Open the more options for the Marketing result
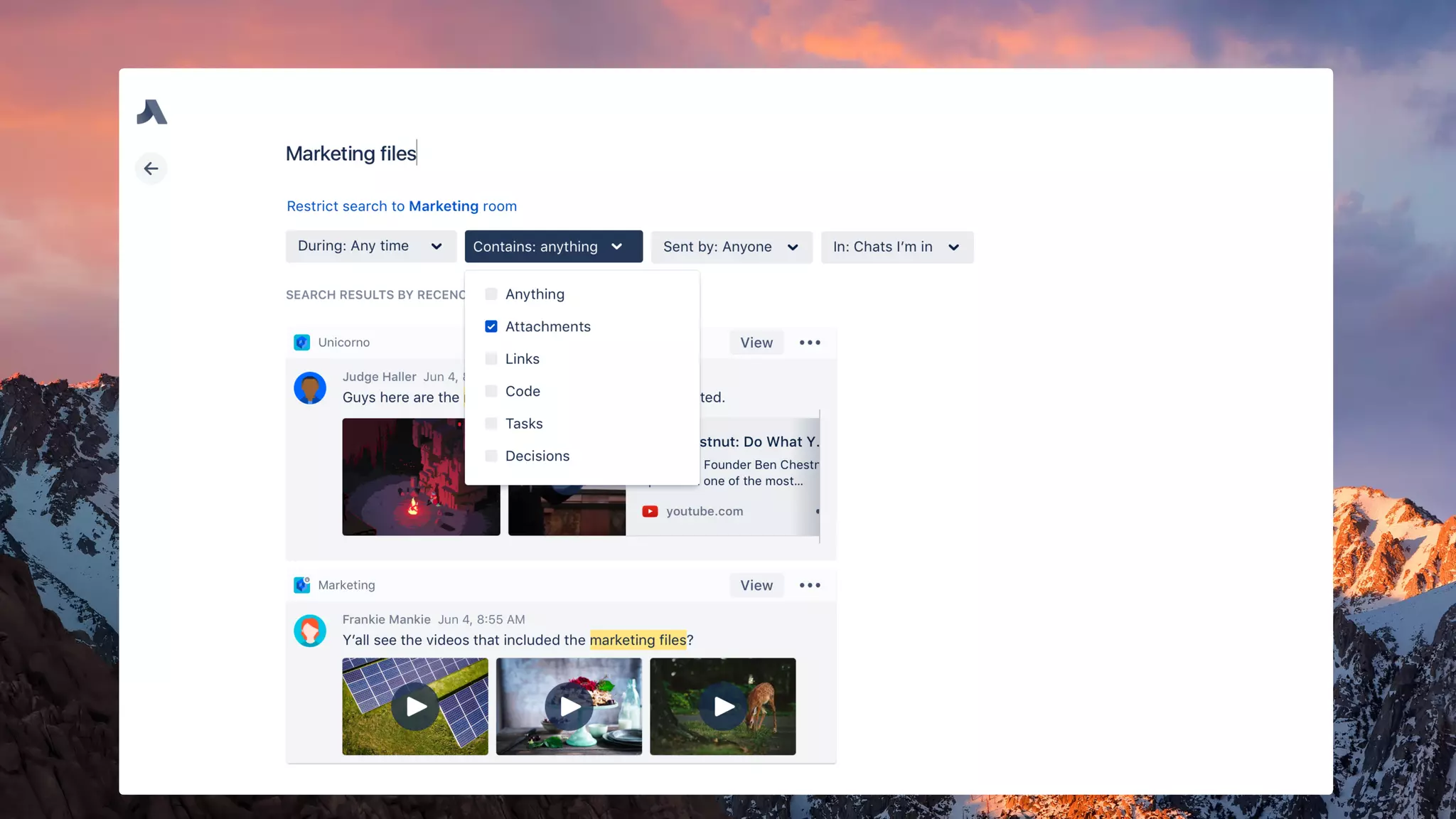This screenshot has width=1456, height=819. click(x=810, y=585)
